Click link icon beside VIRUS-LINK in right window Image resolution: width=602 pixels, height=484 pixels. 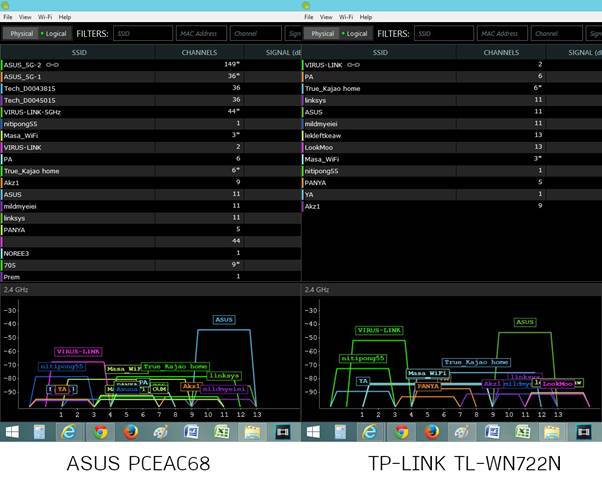[353, 65]
